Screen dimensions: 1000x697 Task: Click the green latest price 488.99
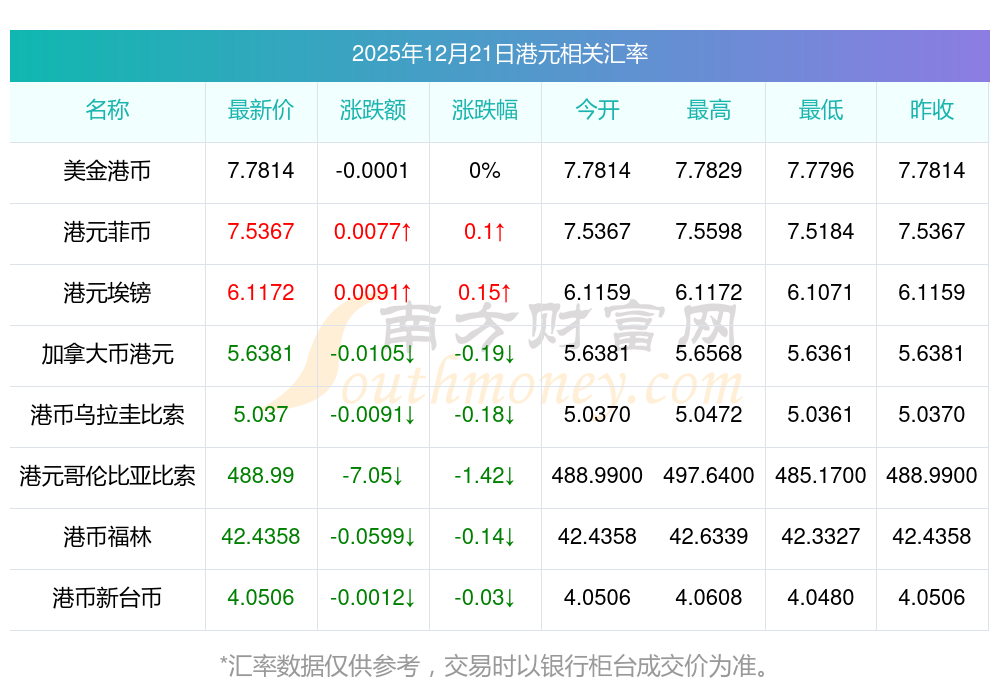coord(261,476)
